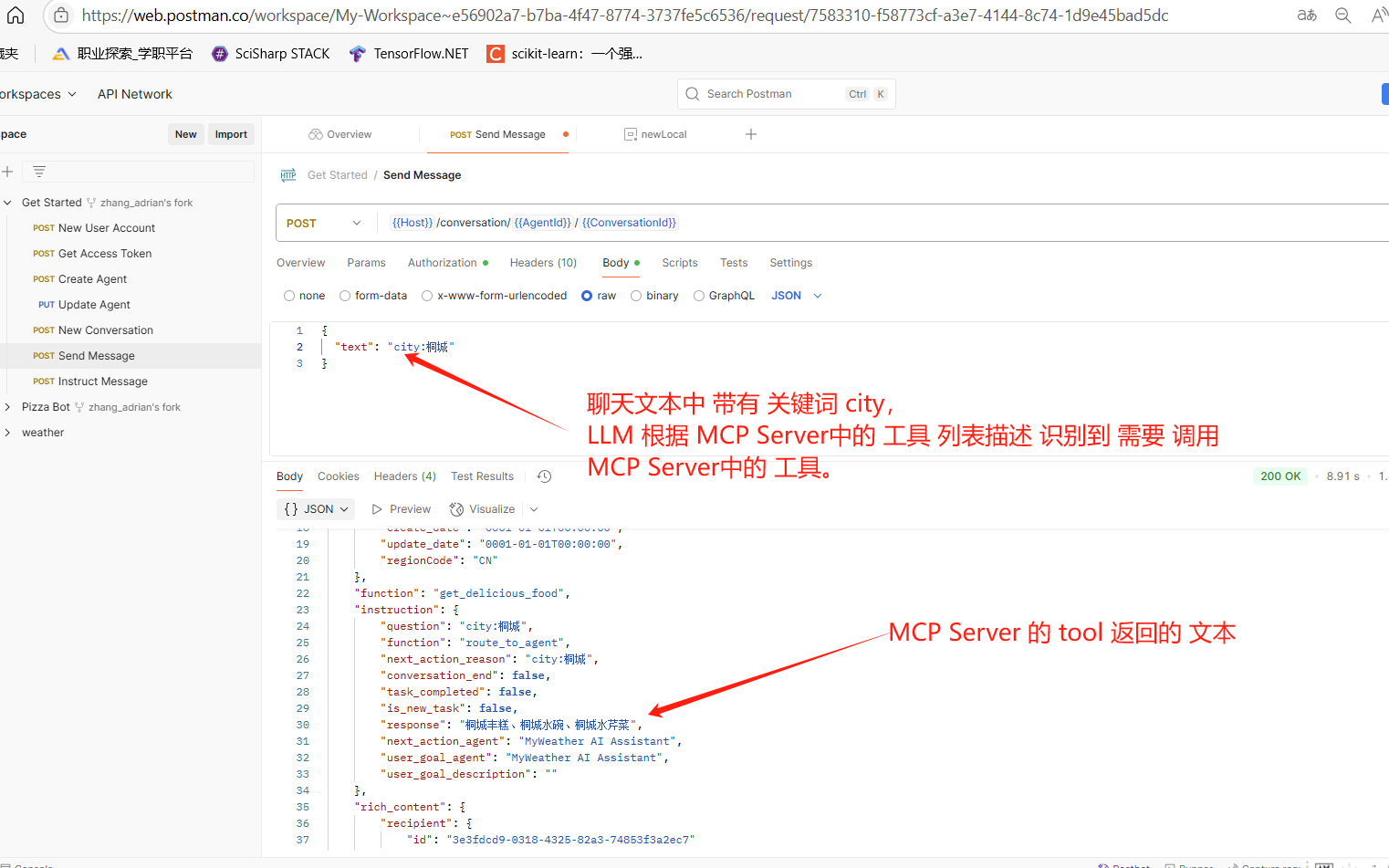Image resolution: width=1389 pixels, height=868 pixels.
Task: Expand the Pizza Bot collection
Action: [x=7, y=407]
